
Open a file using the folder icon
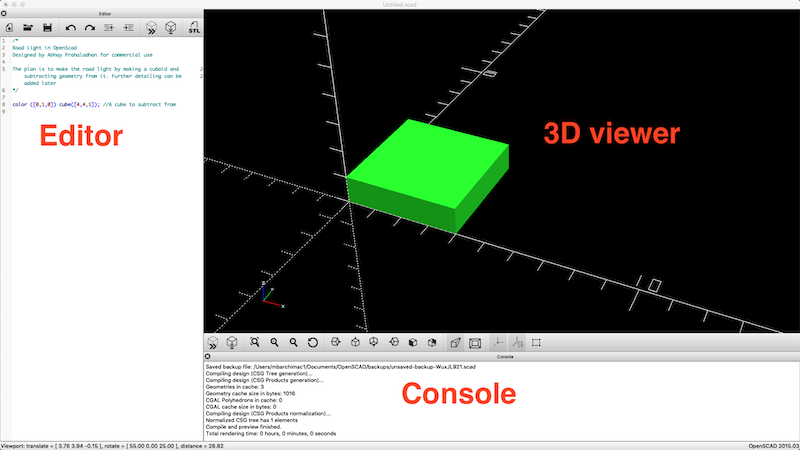(28, 28)
